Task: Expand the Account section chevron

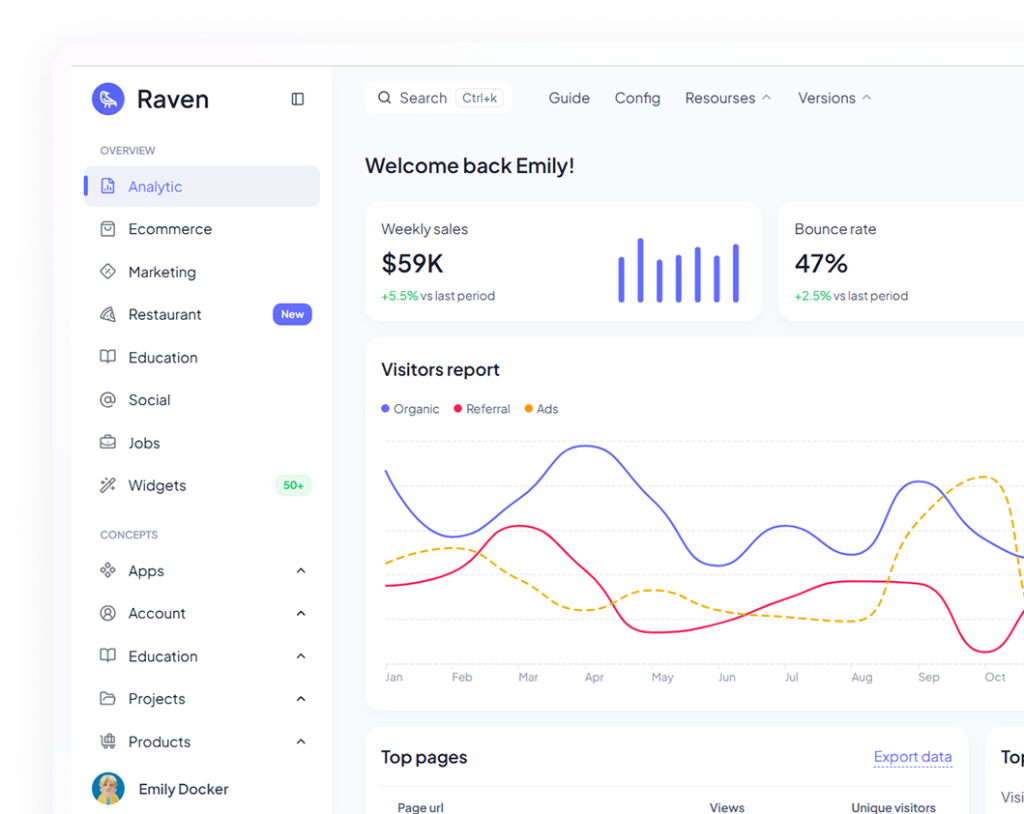Action: pos(301,613)
